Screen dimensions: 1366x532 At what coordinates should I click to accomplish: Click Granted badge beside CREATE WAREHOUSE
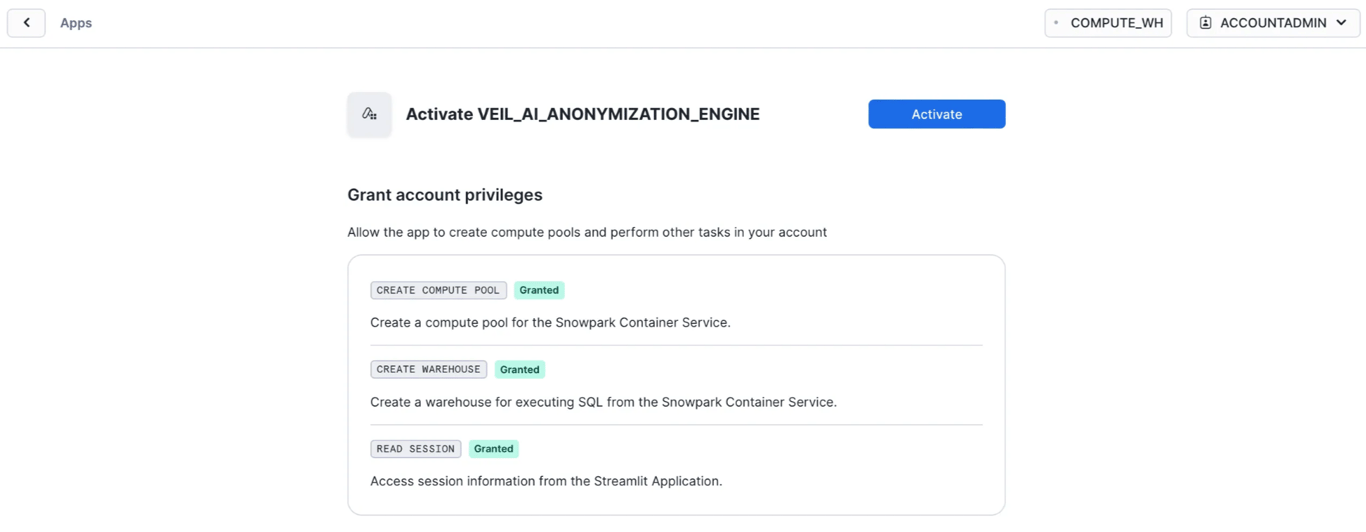click(x=520, y=369)
